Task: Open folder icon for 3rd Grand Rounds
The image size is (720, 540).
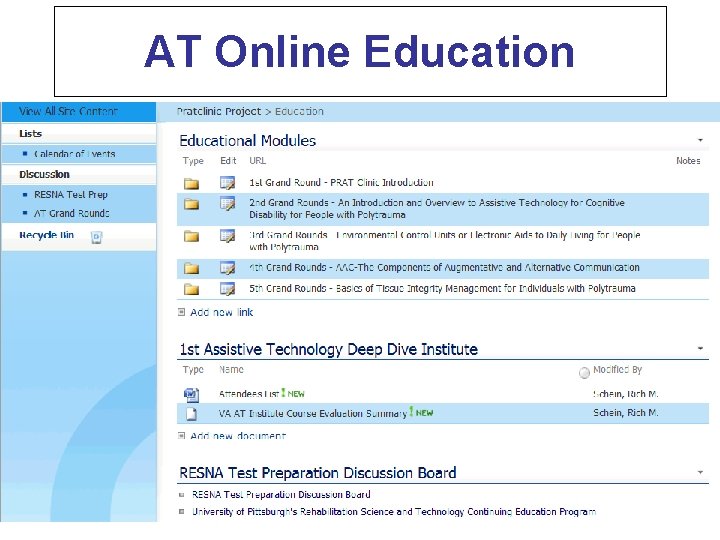Action: pos(191,236)
